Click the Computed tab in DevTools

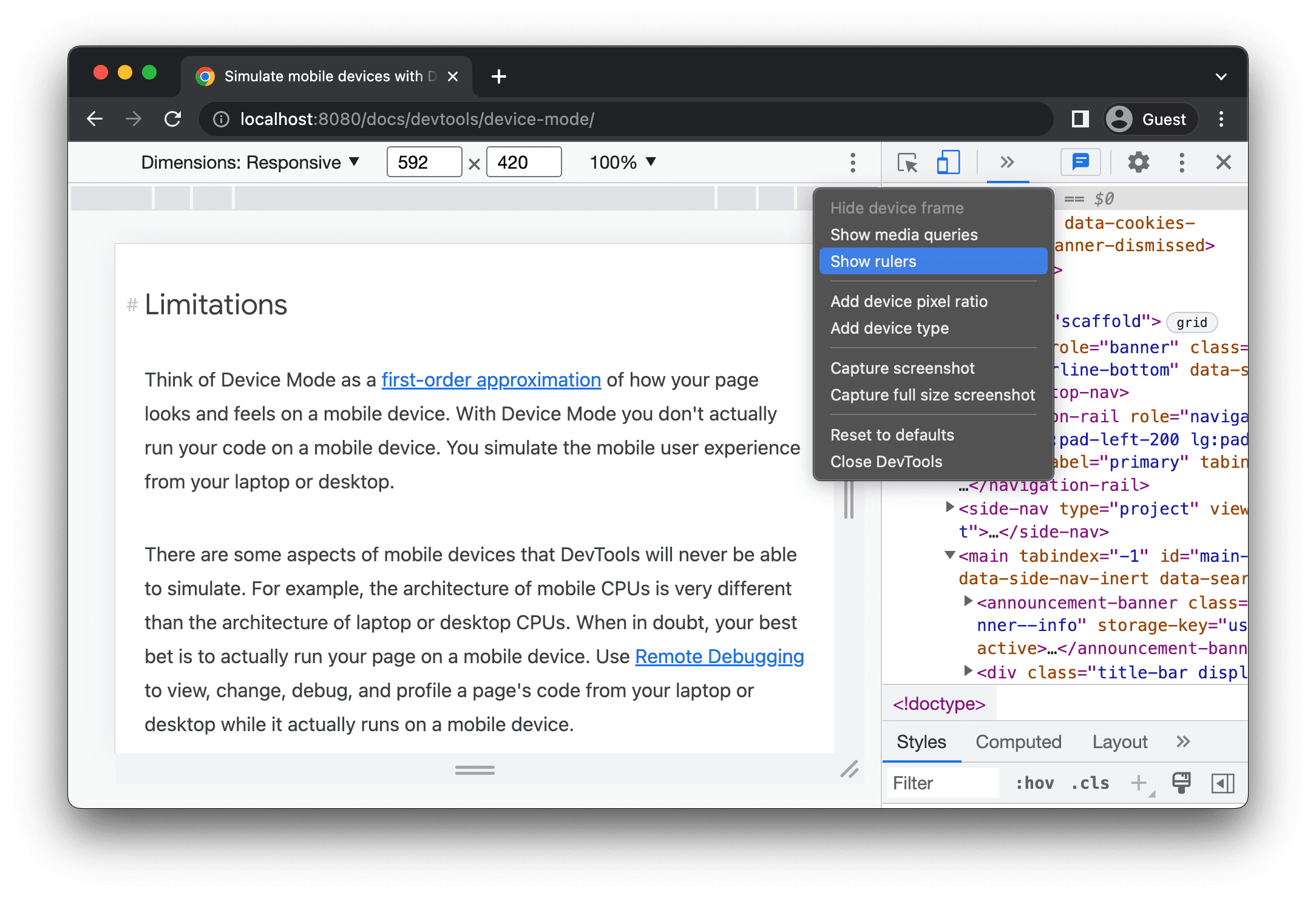1019,741
